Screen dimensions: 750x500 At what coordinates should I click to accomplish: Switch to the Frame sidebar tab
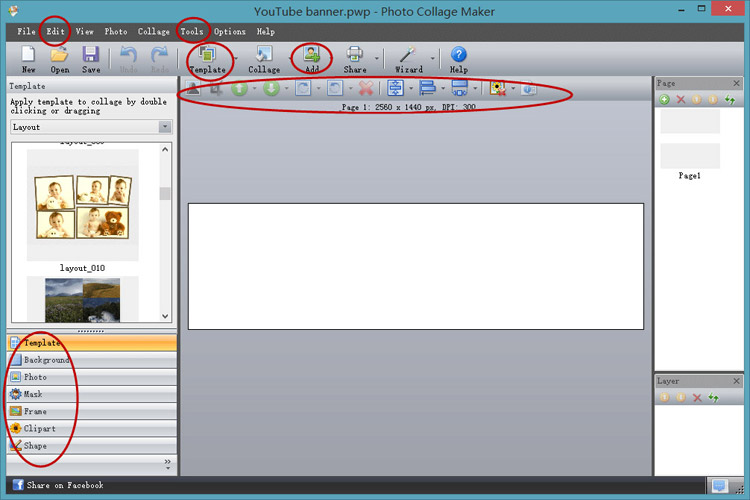[x=92, y=411]
